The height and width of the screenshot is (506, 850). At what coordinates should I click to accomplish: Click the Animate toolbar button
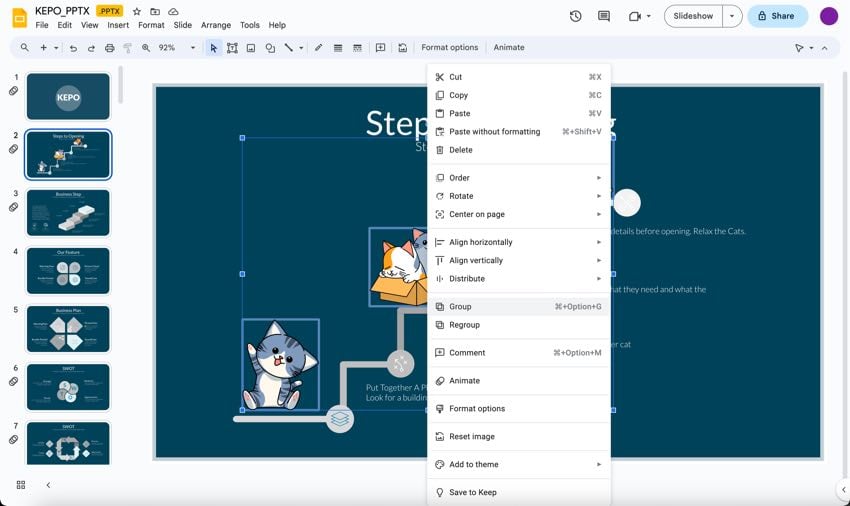pyautogui.click(x=508, y=48)
